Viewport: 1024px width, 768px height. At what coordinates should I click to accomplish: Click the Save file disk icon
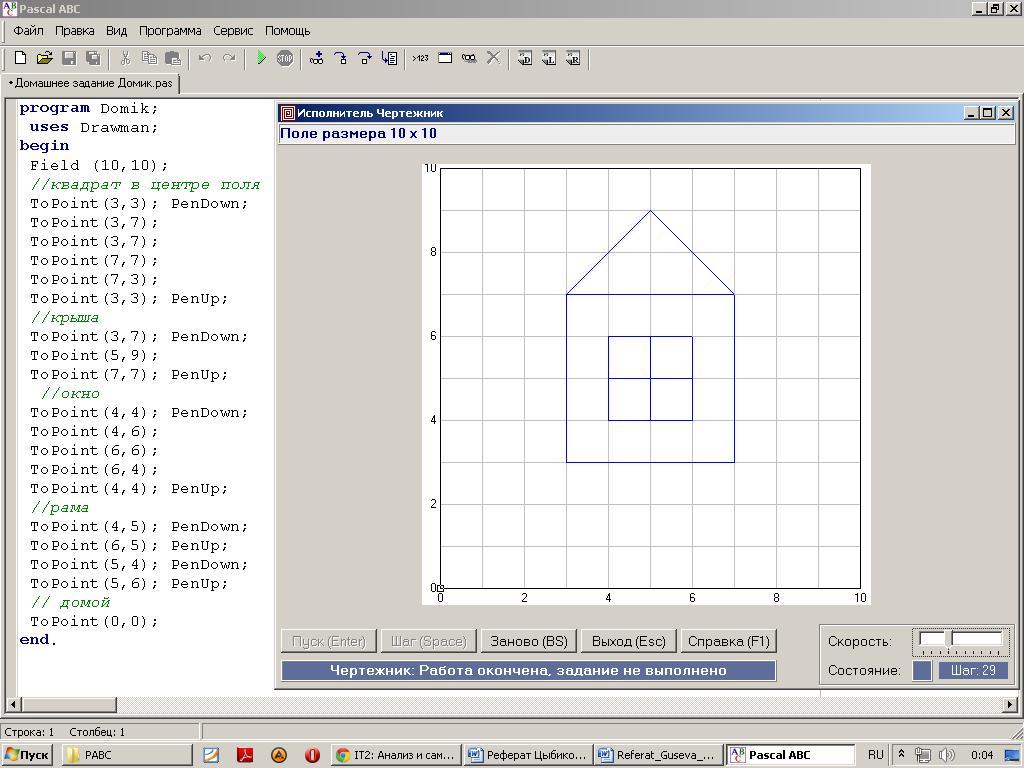(69, 58)
